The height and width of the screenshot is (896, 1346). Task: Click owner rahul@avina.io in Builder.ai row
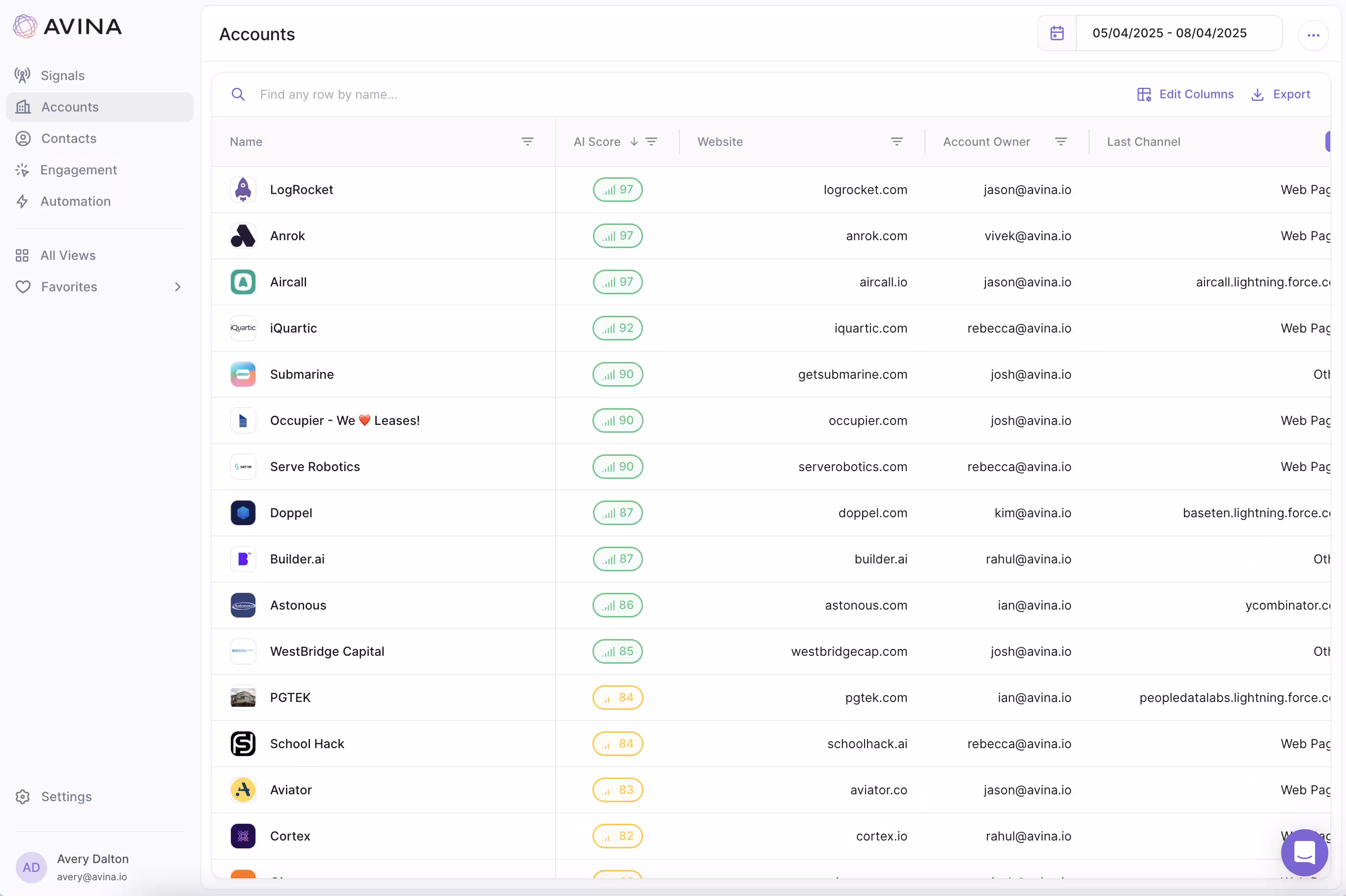click(1028, 559)
